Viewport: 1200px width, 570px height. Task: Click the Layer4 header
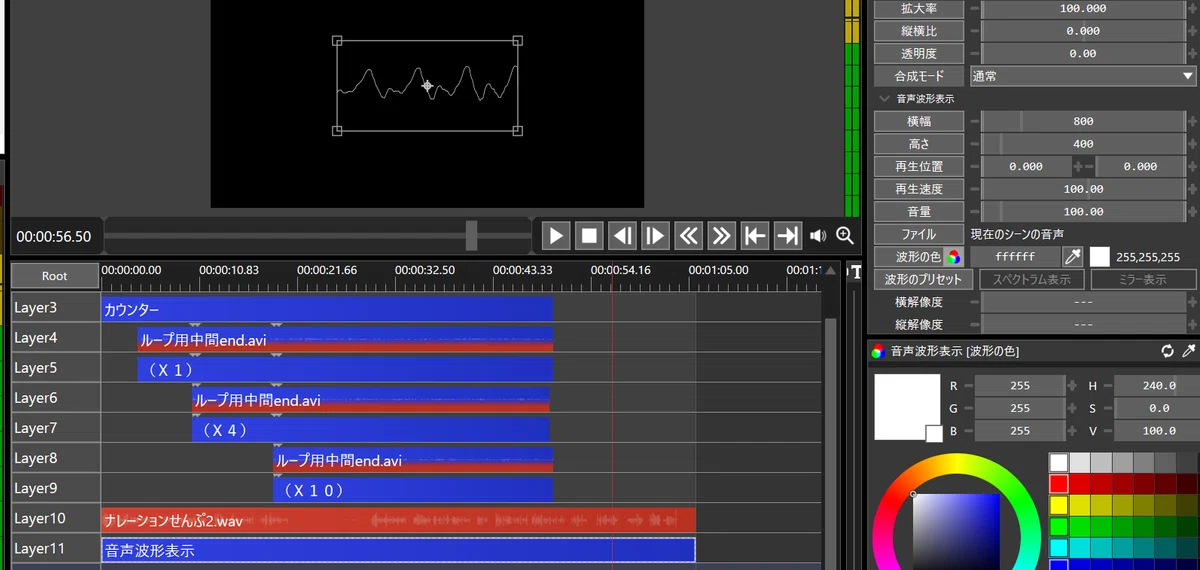click(x=55, y=338)
